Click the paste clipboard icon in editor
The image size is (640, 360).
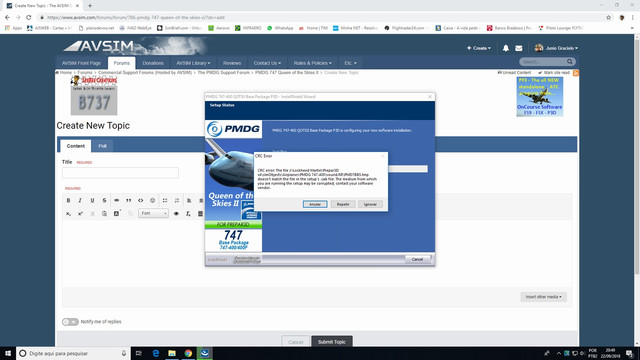click(104, 213)
